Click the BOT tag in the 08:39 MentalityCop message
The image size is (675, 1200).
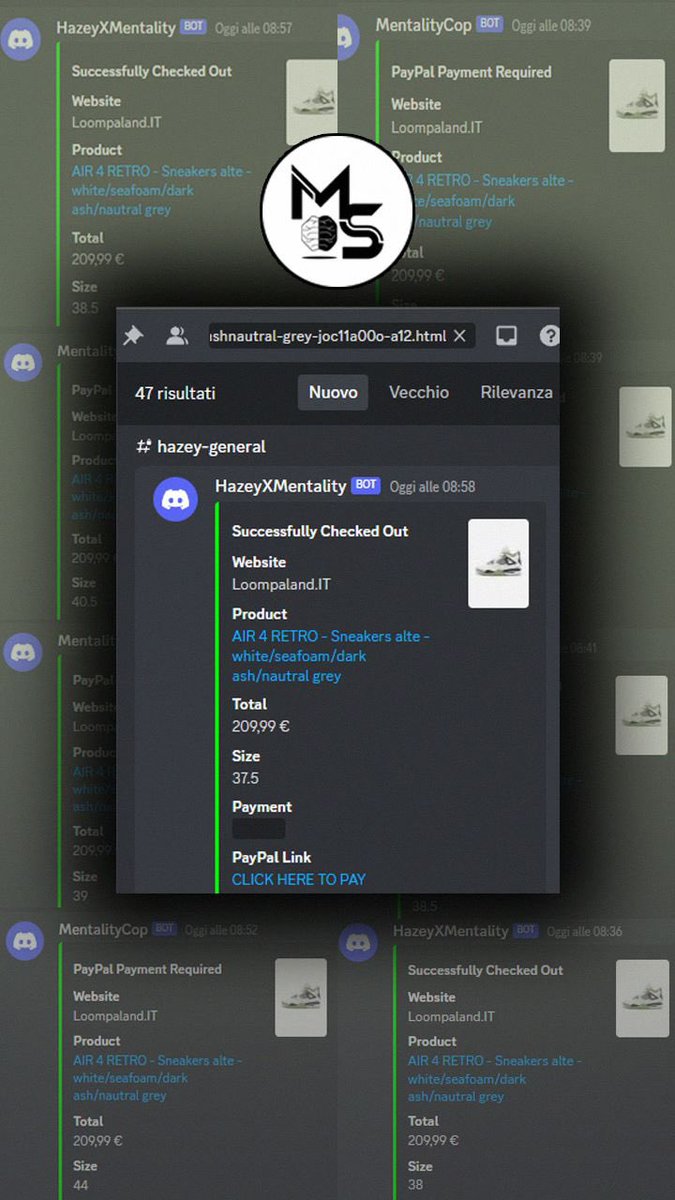(x=489, y=24)
